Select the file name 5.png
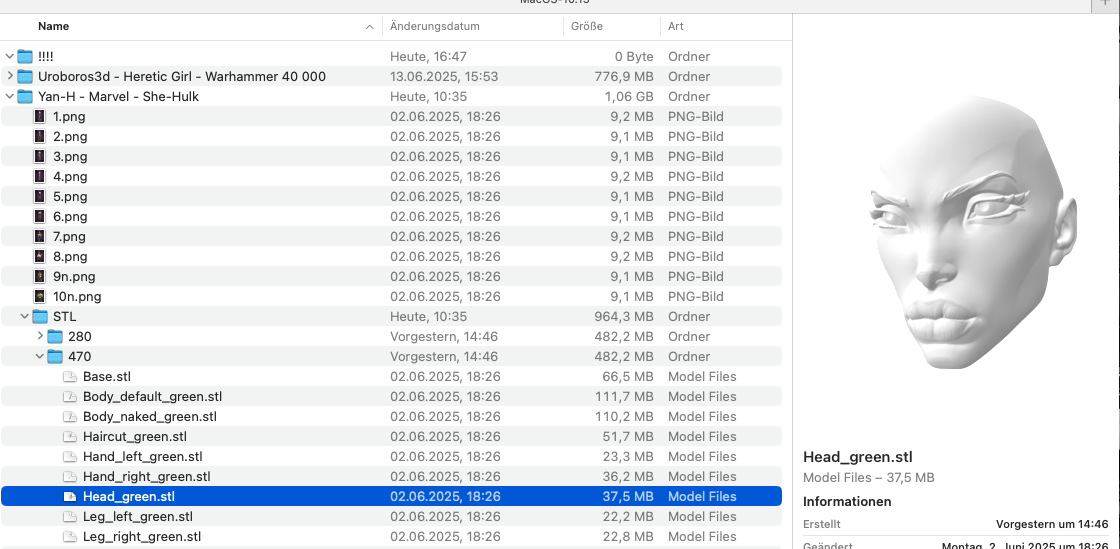 click(70, 196)
